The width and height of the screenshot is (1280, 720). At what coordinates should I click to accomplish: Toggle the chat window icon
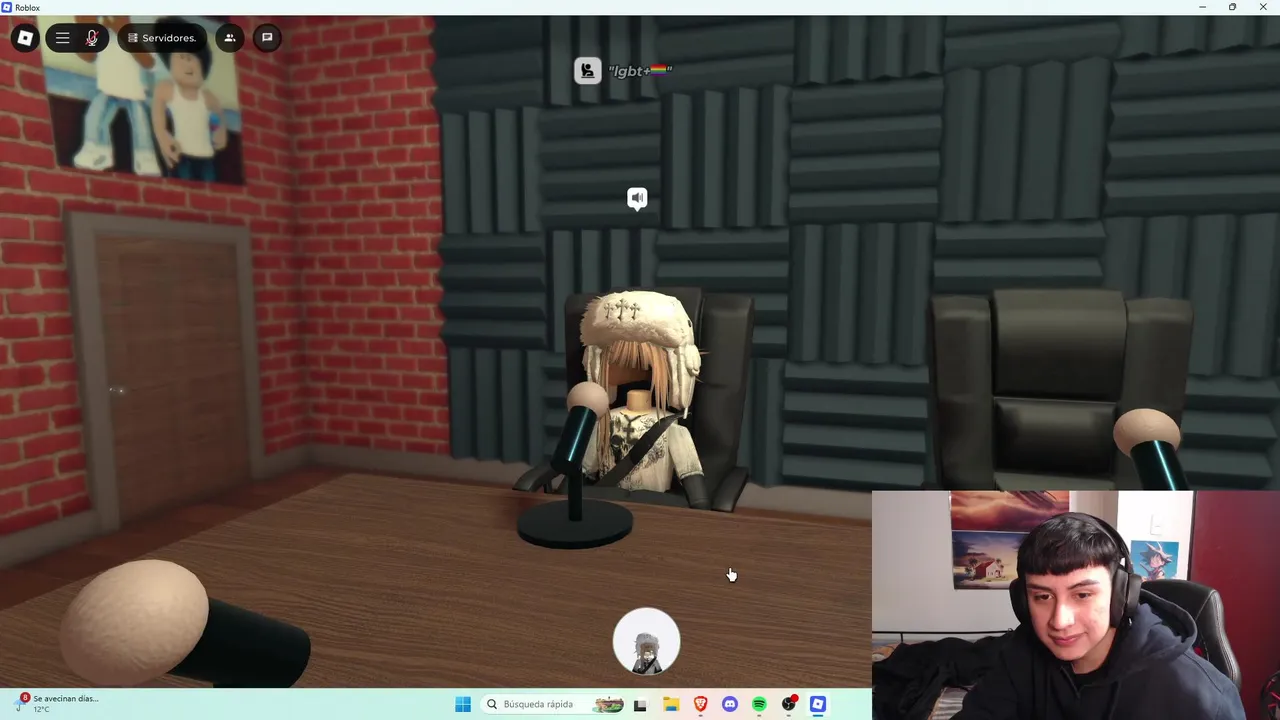click(267, 38)
